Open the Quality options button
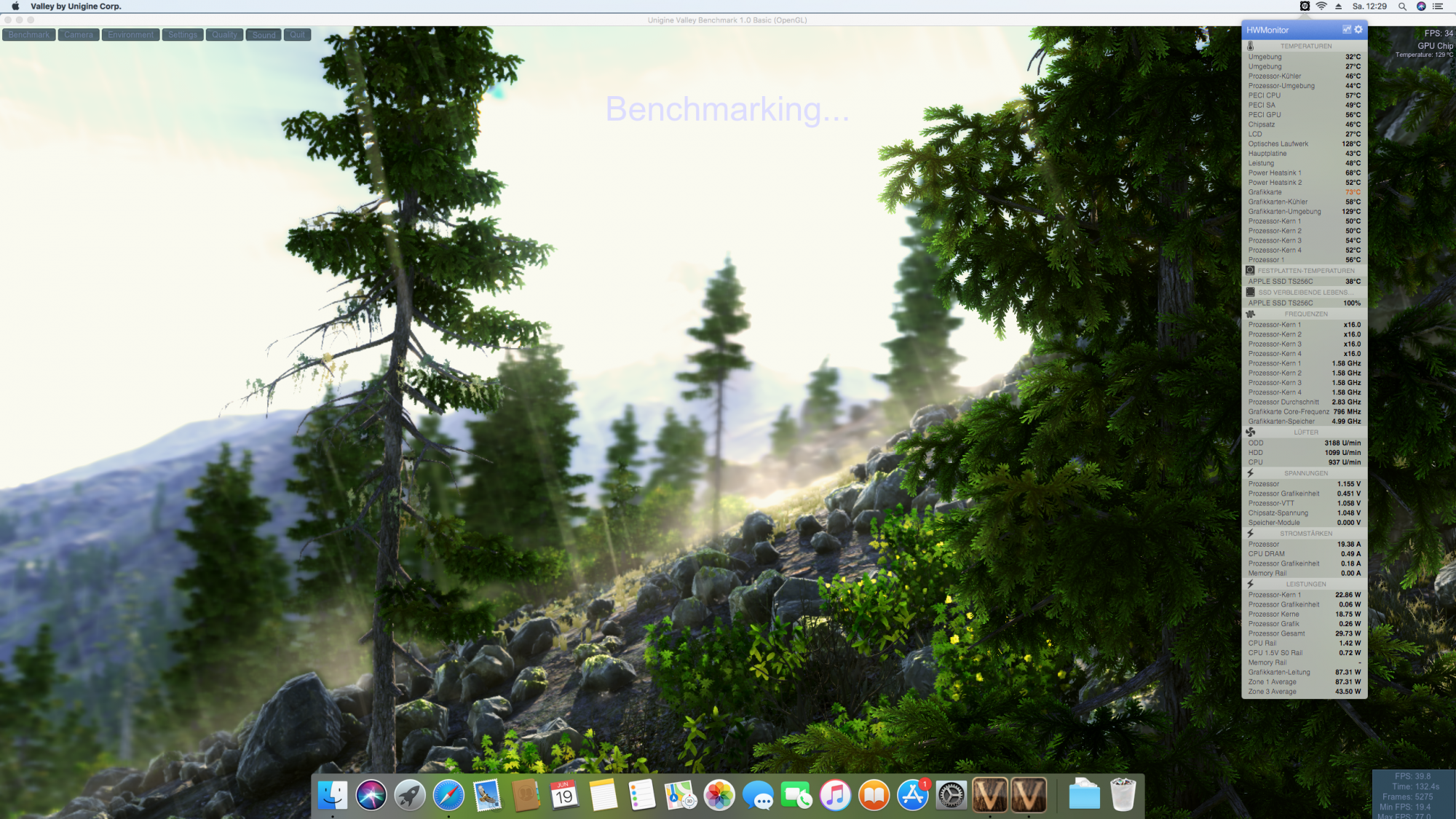 tap(225, 35)
